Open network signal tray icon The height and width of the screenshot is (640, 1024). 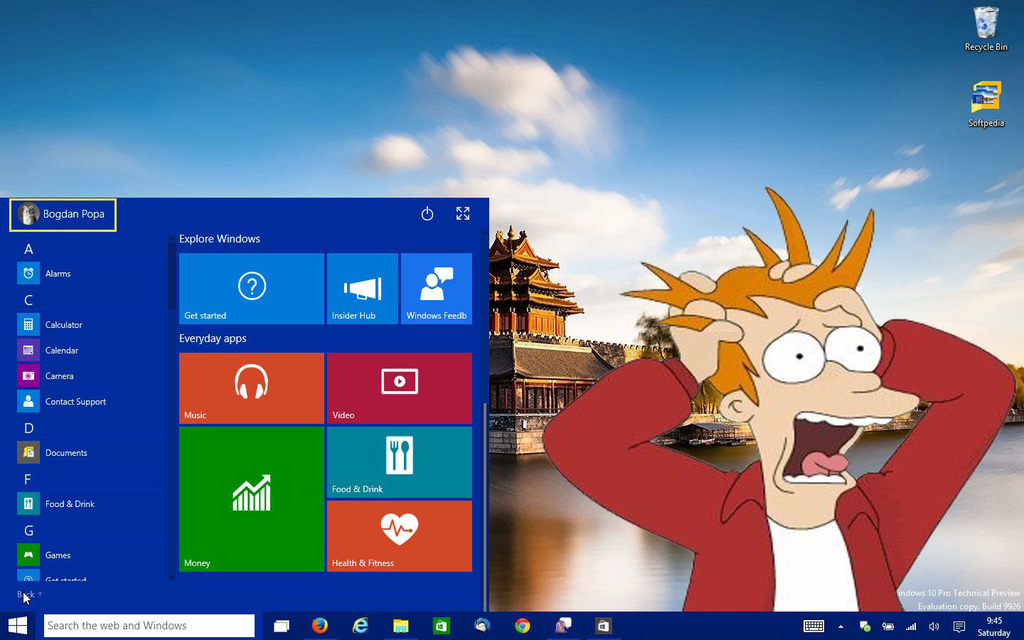pos(911,626)
